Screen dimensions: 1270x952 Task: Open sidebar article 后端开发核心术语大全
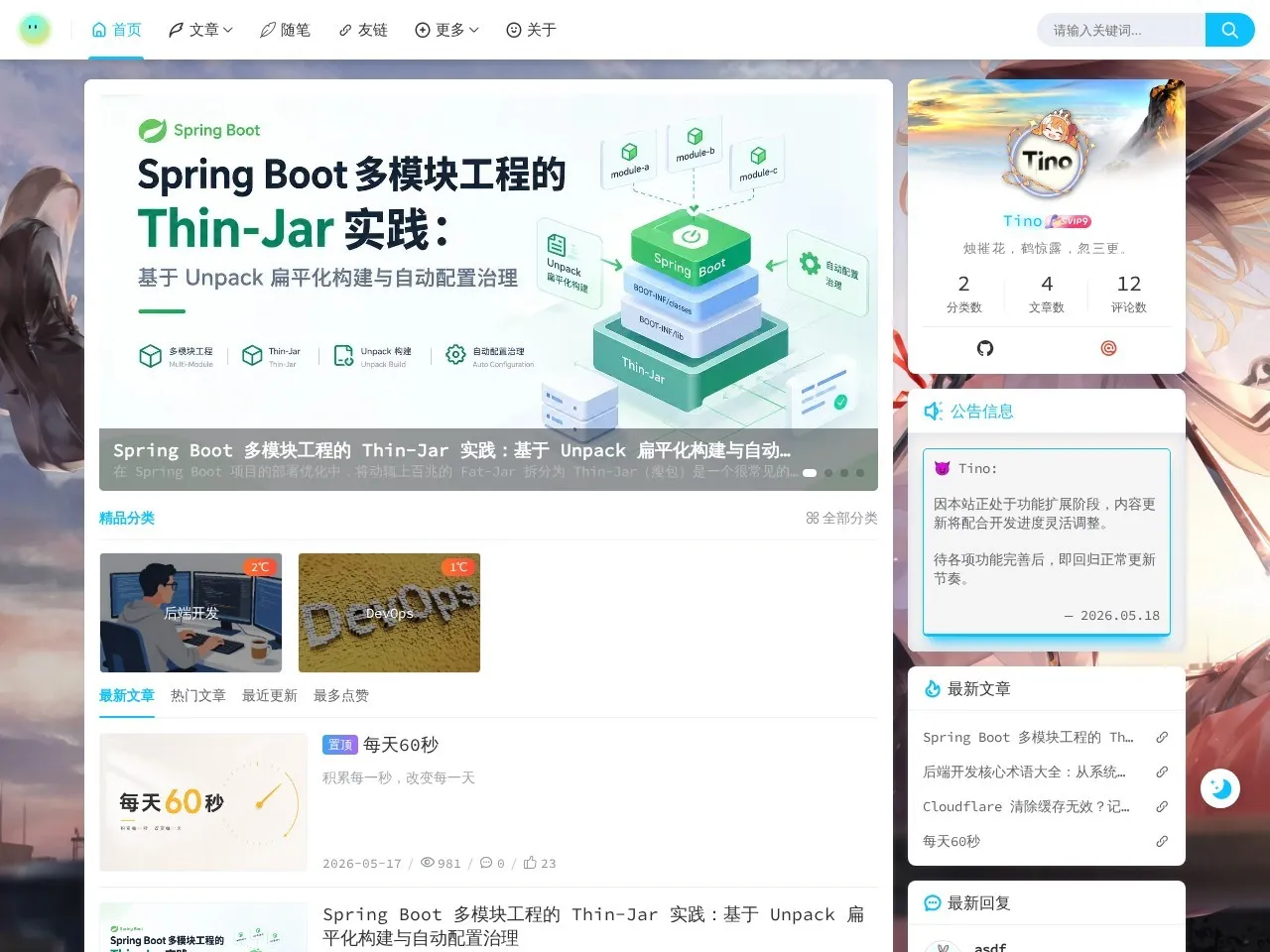tap(1024, 772)
